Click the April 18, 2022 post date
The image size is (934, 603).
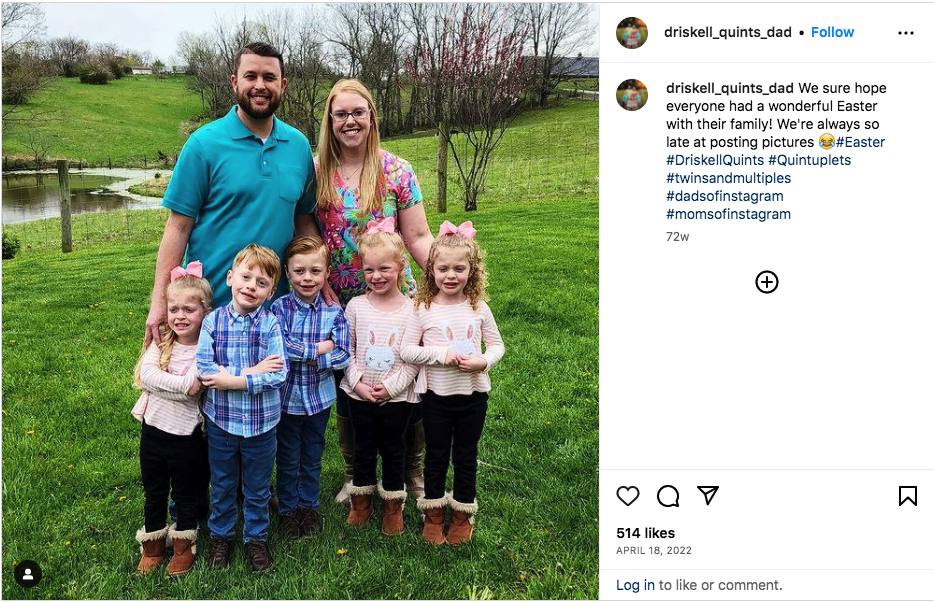pos(653,551)
